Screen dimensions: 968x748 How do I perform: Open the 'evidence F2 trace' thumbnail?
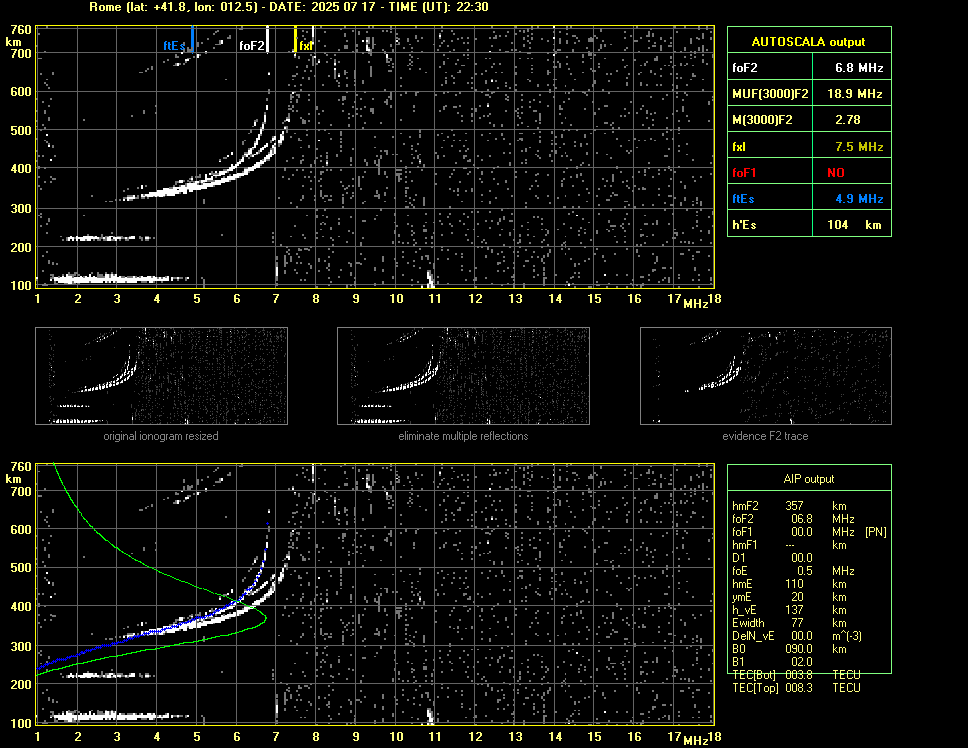766,376
